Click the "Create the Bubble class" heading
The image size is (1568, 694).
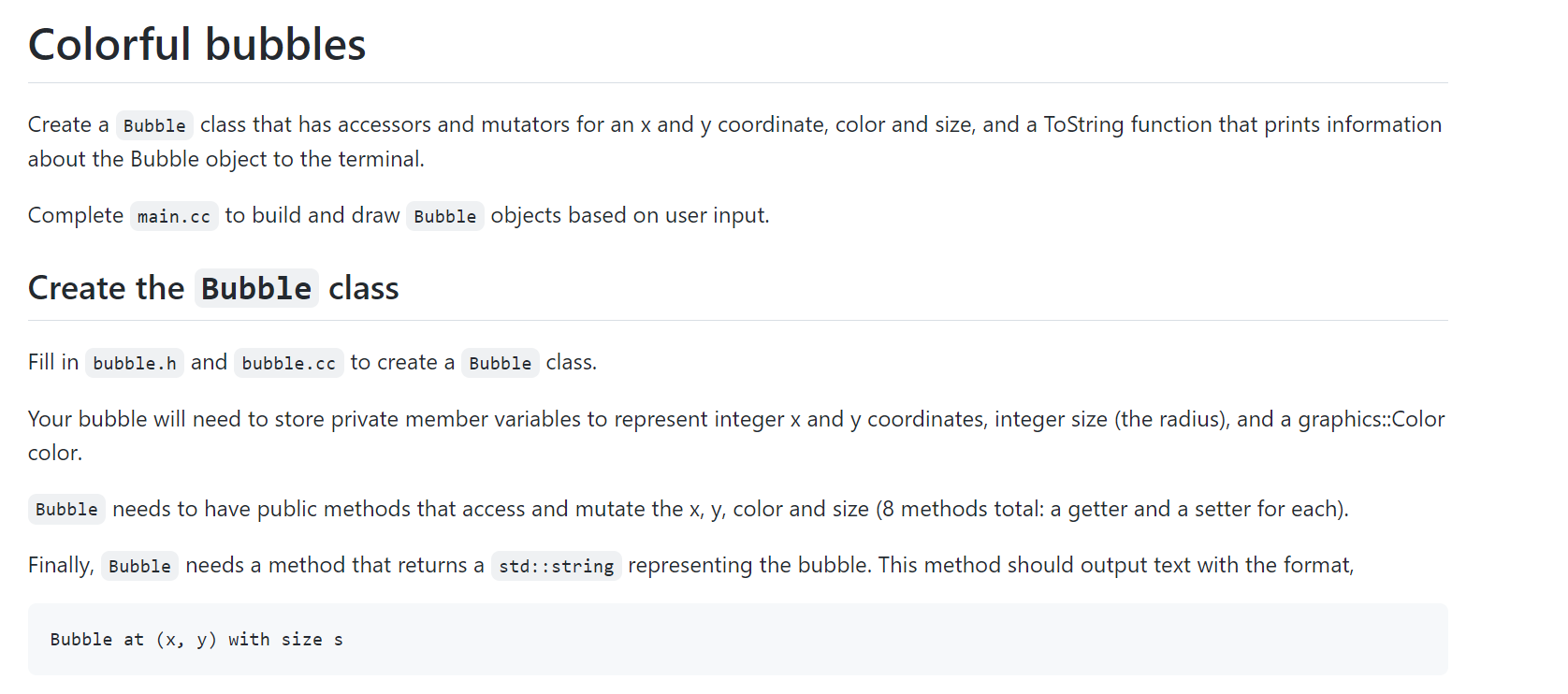(x=213, y=288)
